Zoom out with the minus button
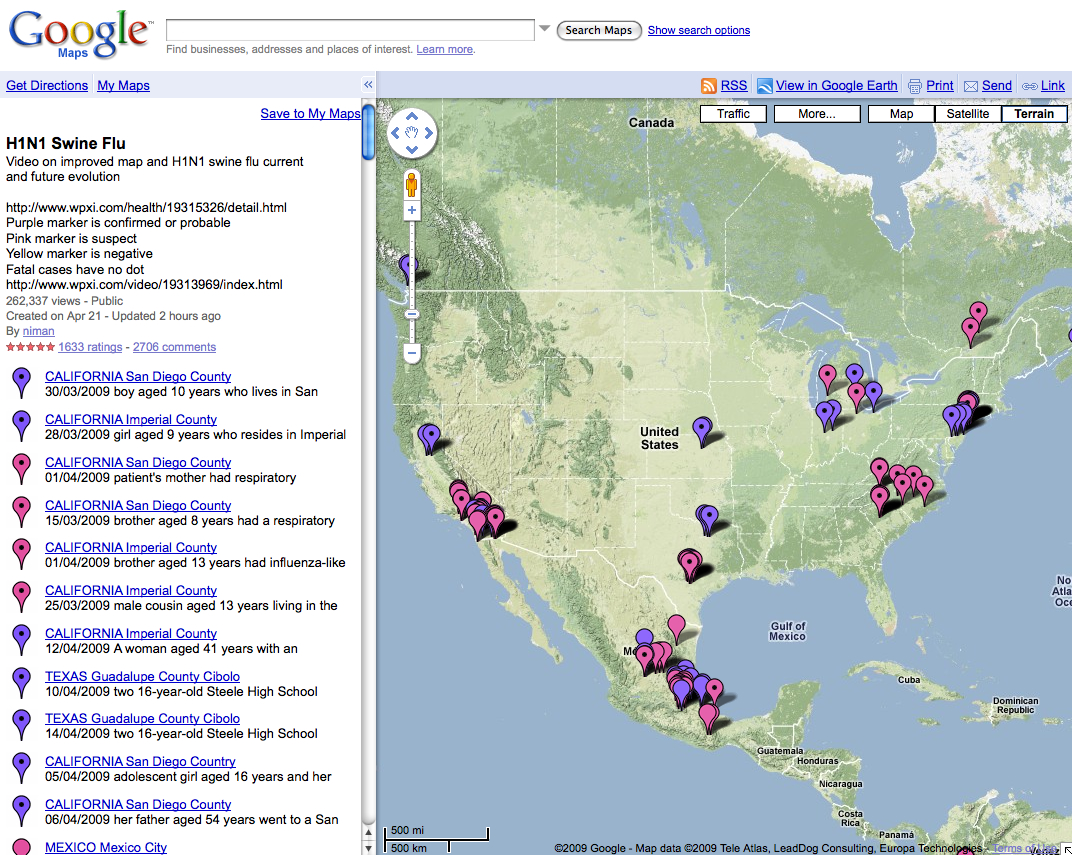The width and height of the screenshot is (1072, 855). pos(412,353)
